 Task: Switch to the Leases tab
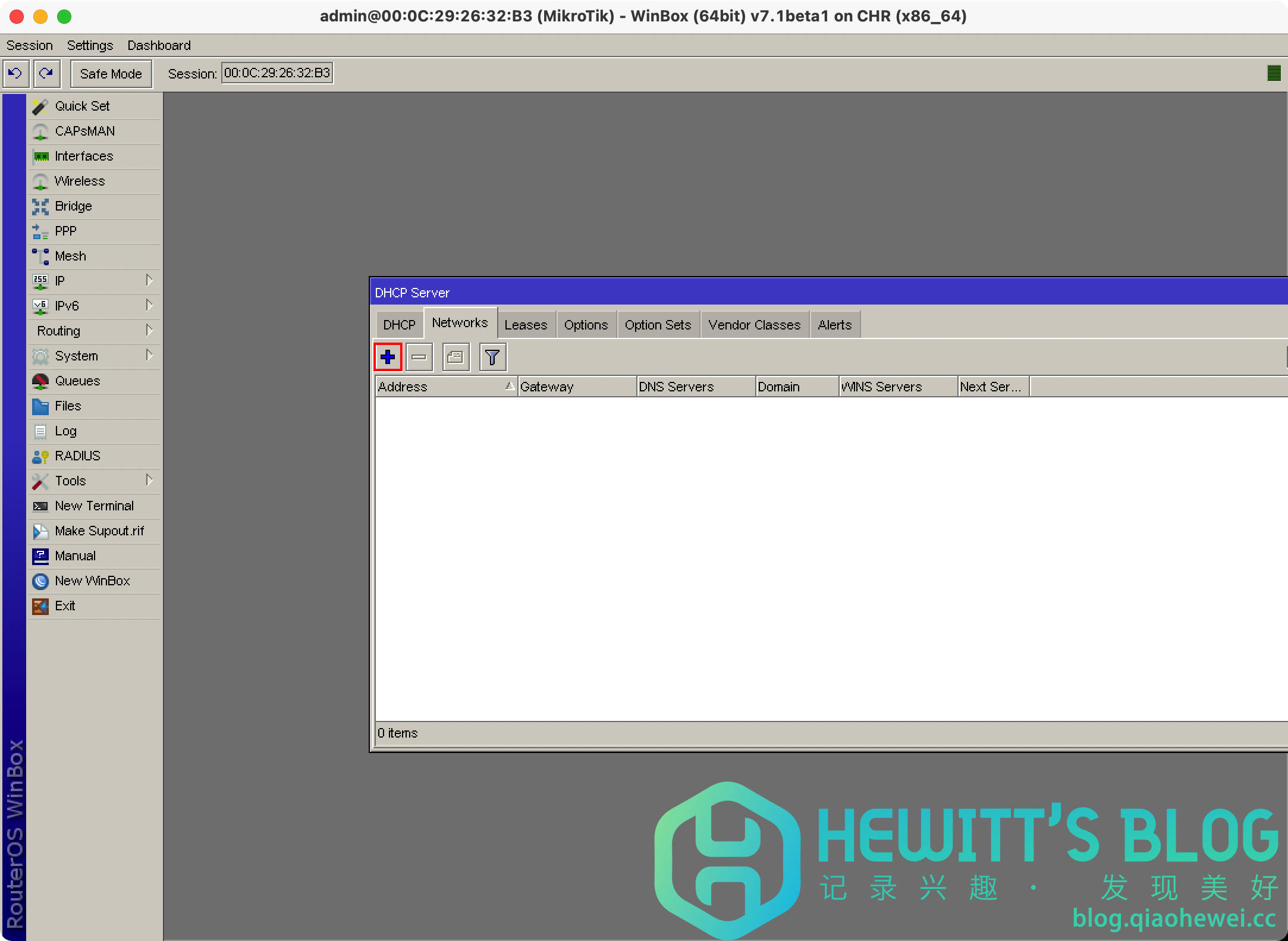(526, 325)
